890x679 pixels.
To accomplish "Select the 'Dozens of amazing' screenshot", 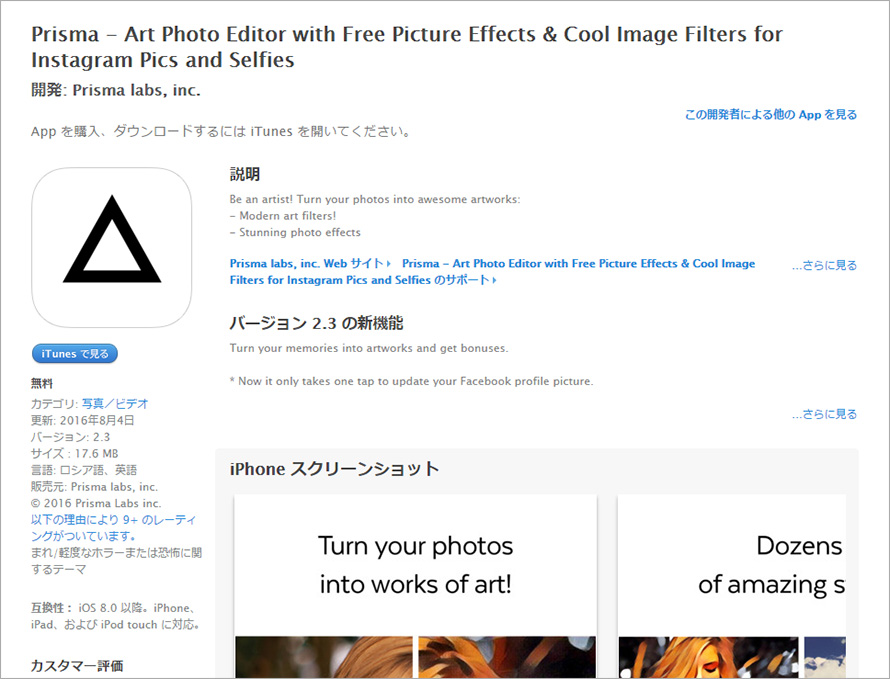I will 732,585.
